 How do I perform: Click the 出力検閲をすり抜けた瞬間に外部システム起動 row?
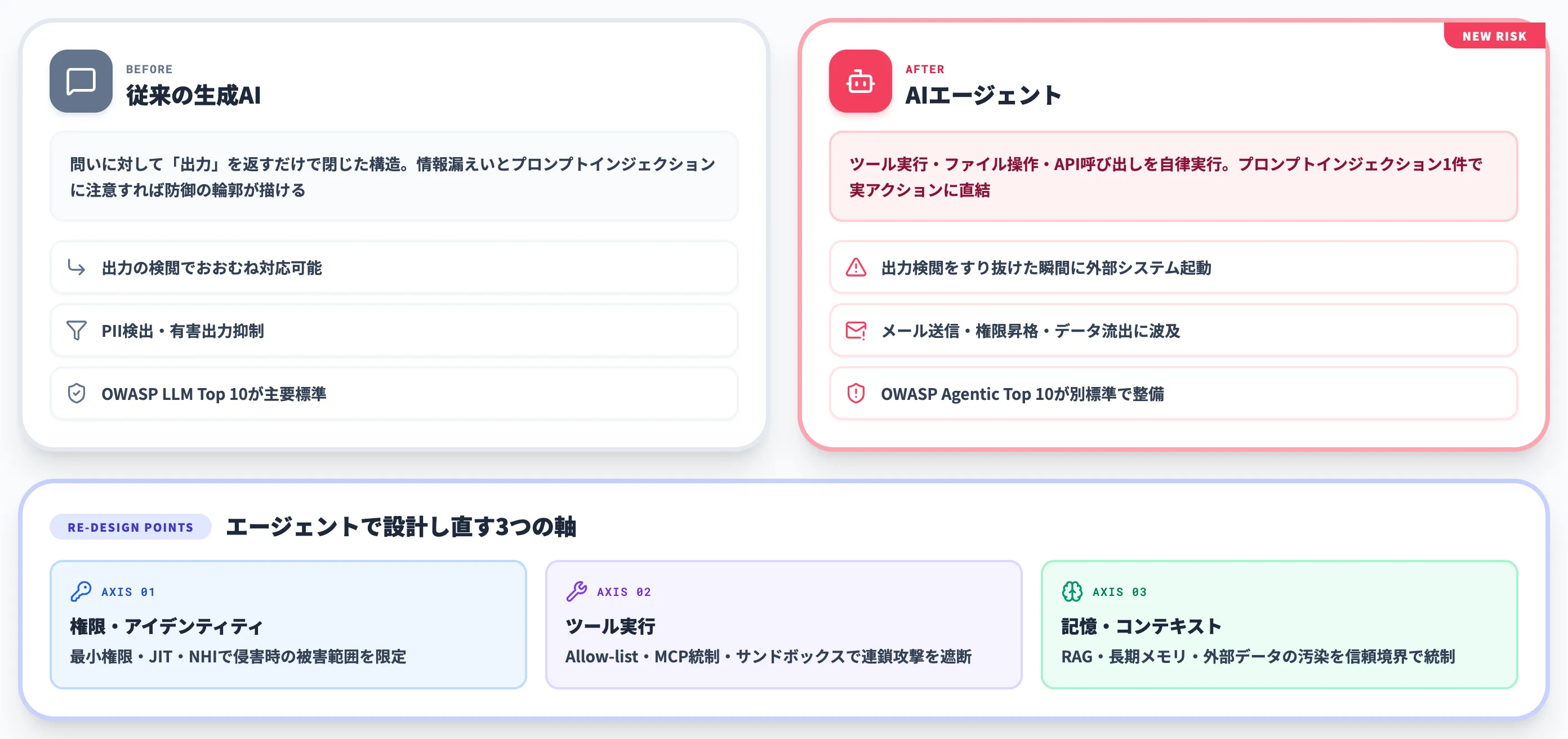[1174, 267]
